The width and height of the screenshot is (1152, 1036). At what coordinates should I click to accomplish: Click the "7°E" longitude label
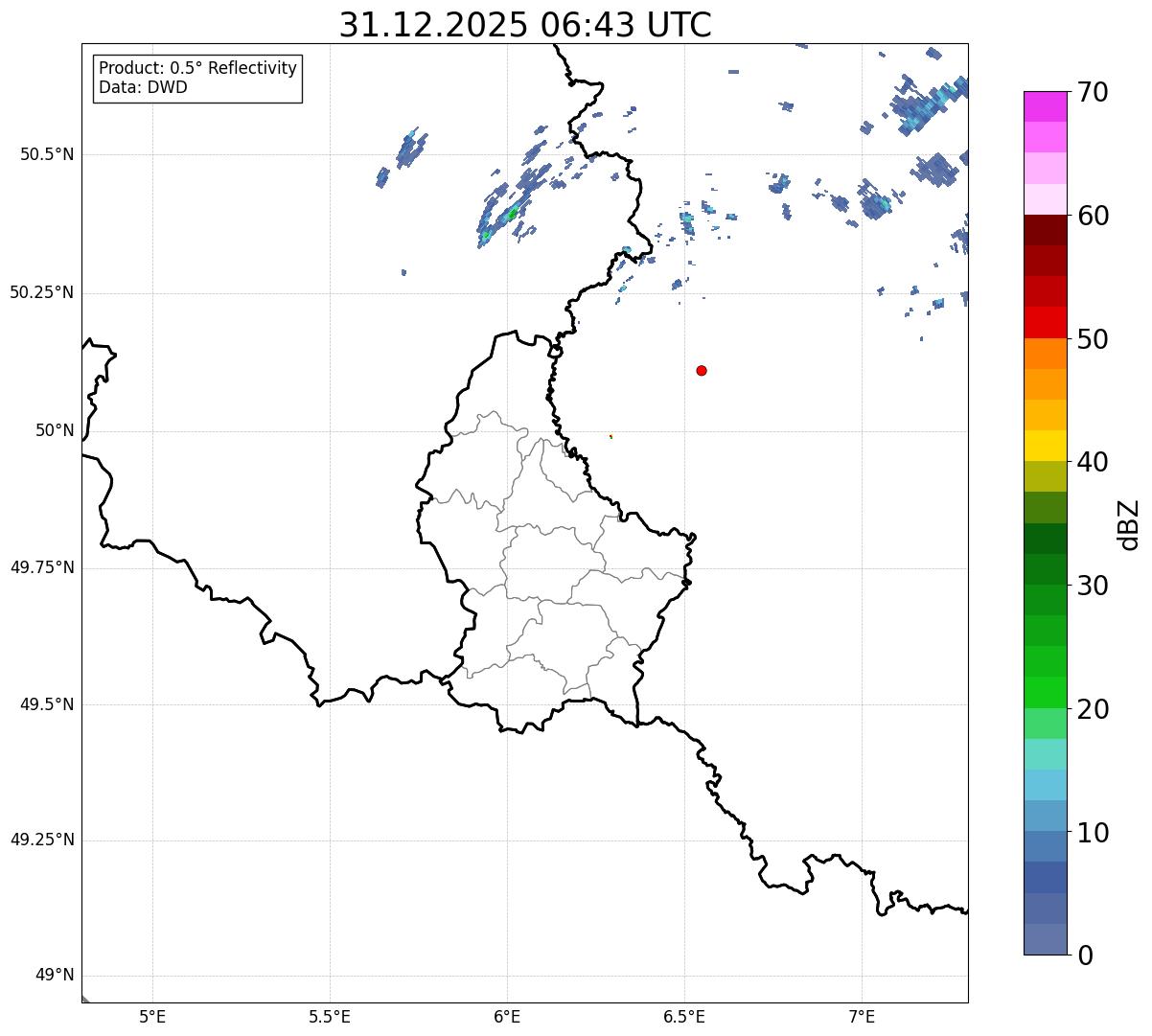pyautogui.click(x=862, y=1017)
